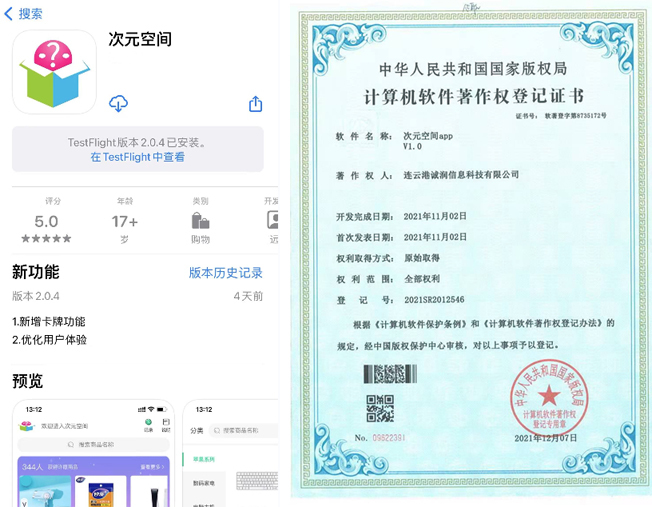The width and height of the screenshot is (652, 507).
Task: Select serial No. 09622391
Action: pos(388,438)
